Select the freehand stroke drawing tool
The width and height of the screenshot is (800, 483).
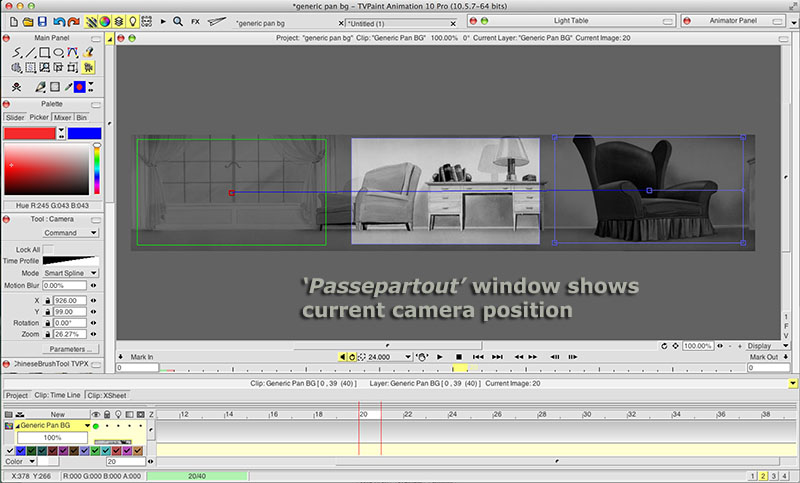[17, 52]
